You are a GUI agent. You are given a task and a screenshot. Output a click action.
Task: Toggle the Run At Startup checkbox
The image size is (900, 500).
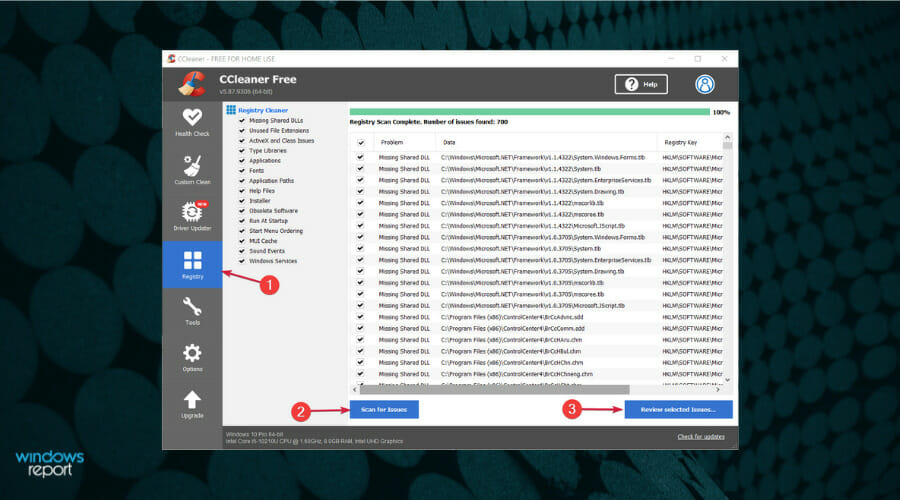click(x=242, y=220)
